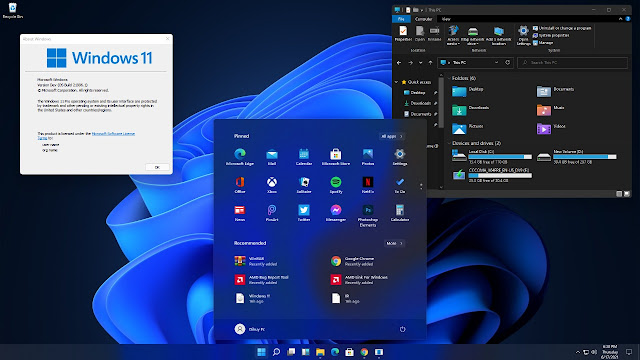Click the Explorer back arrow
Screen dimensions: 640x360
(399, 63)
